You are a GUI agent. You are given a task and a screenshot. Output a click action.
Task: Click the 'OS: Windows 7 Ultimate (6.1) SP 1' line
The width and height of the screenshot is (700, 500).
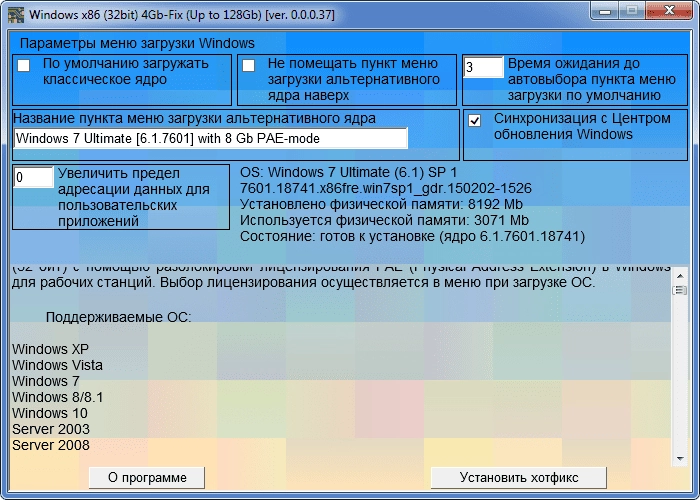click(349, 172)
